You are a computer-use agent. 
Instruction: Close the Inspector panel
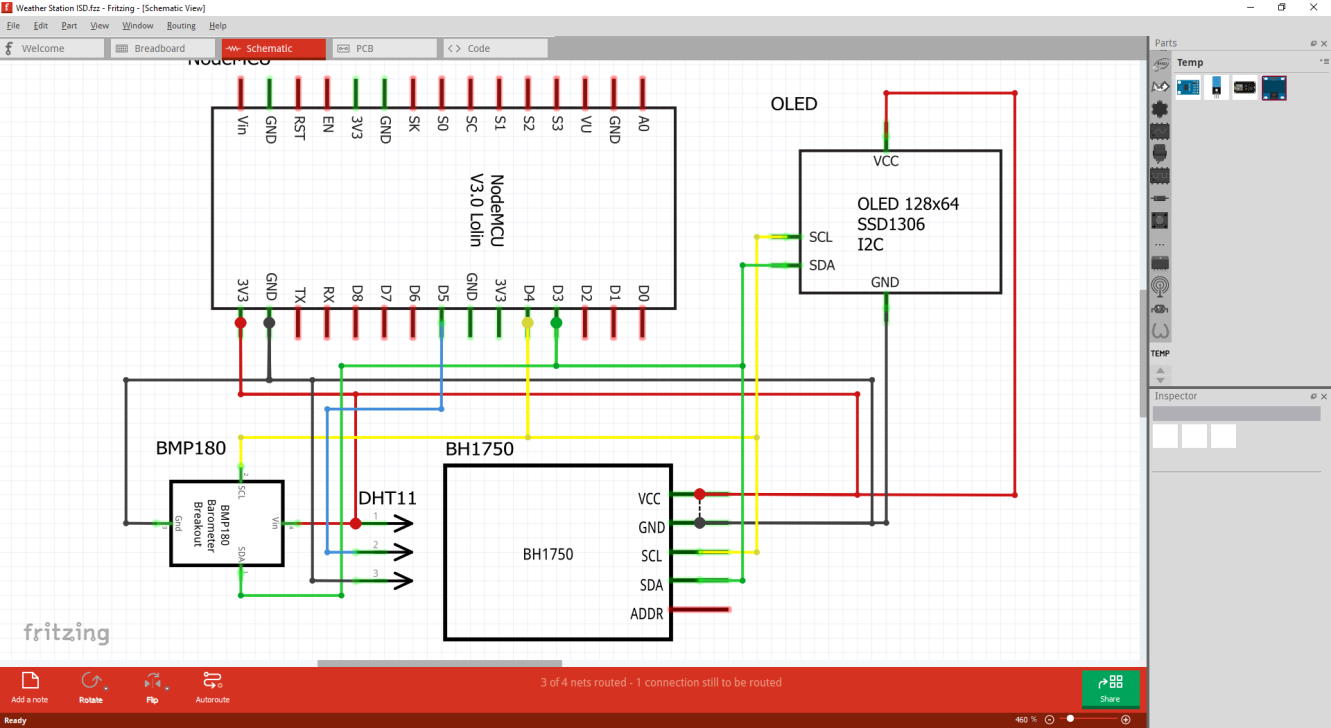click(x=1325, y=397)
